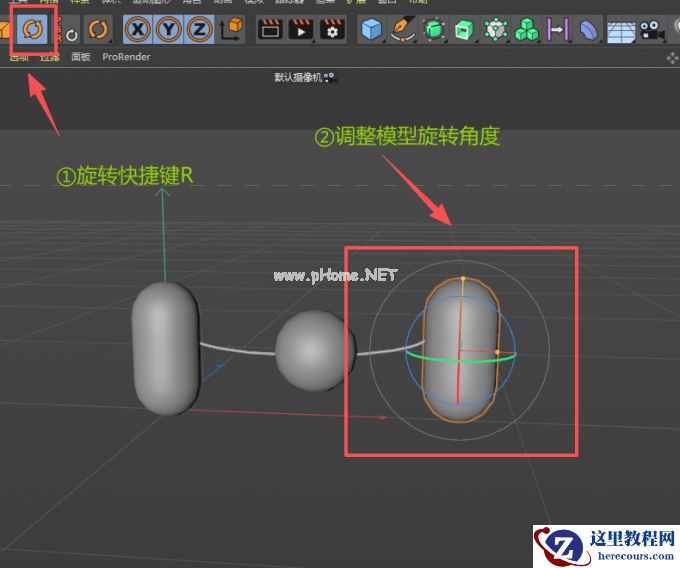Open the 面板 viewport menu
The height and width of the screenshot is (568, 680).
coord(81,57)
